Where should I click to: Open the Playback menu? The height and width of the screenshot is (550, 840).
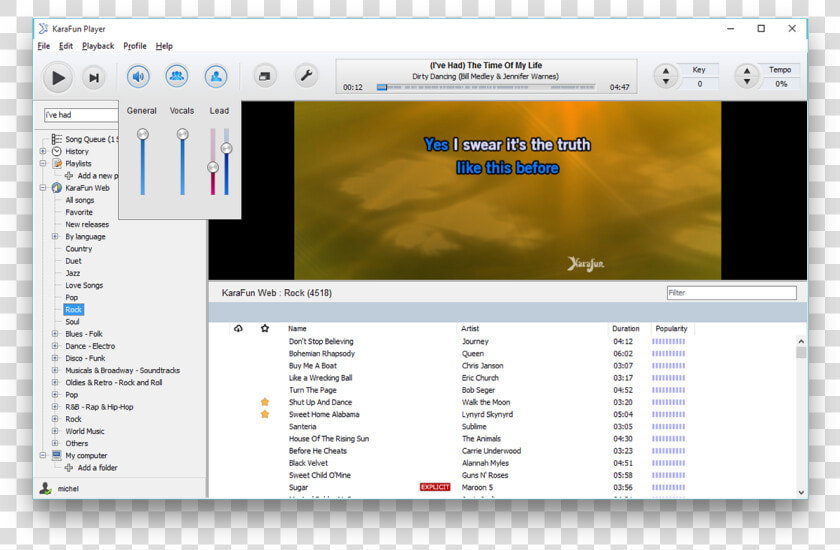pyautogui.click(x=98, y=46)
